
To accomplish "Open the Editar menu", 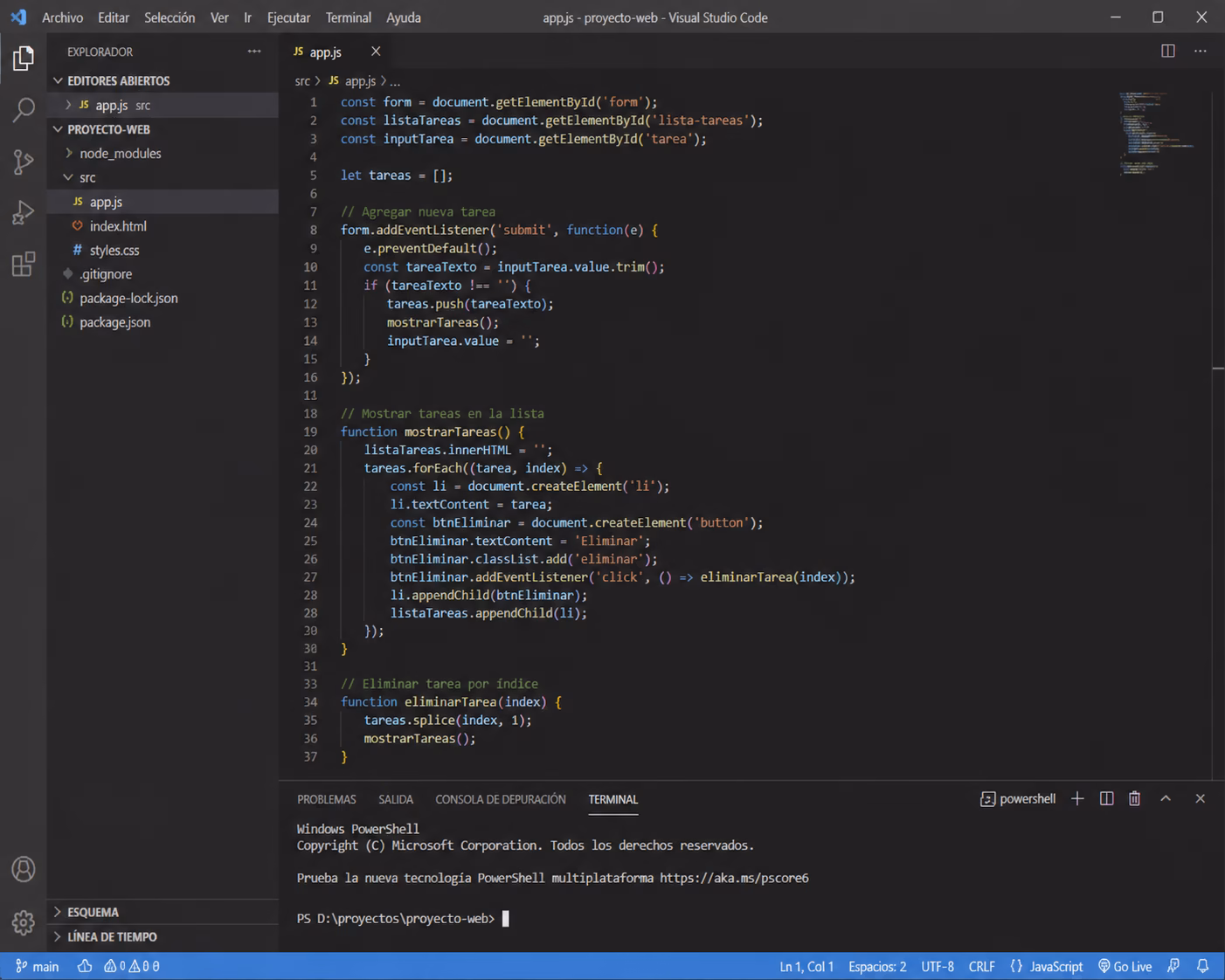I will click(114, 17).
